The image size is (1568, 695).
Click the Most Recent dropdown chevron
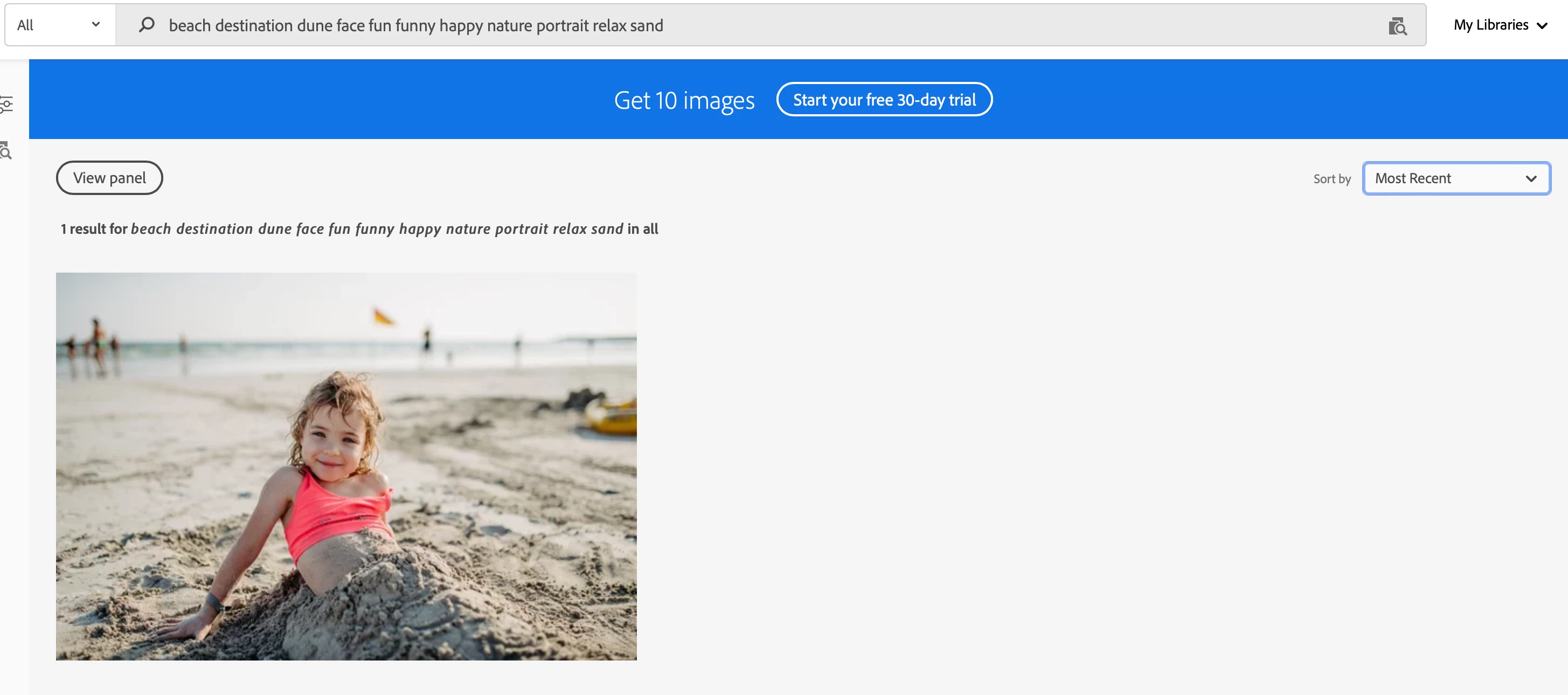pos(1531,178)
